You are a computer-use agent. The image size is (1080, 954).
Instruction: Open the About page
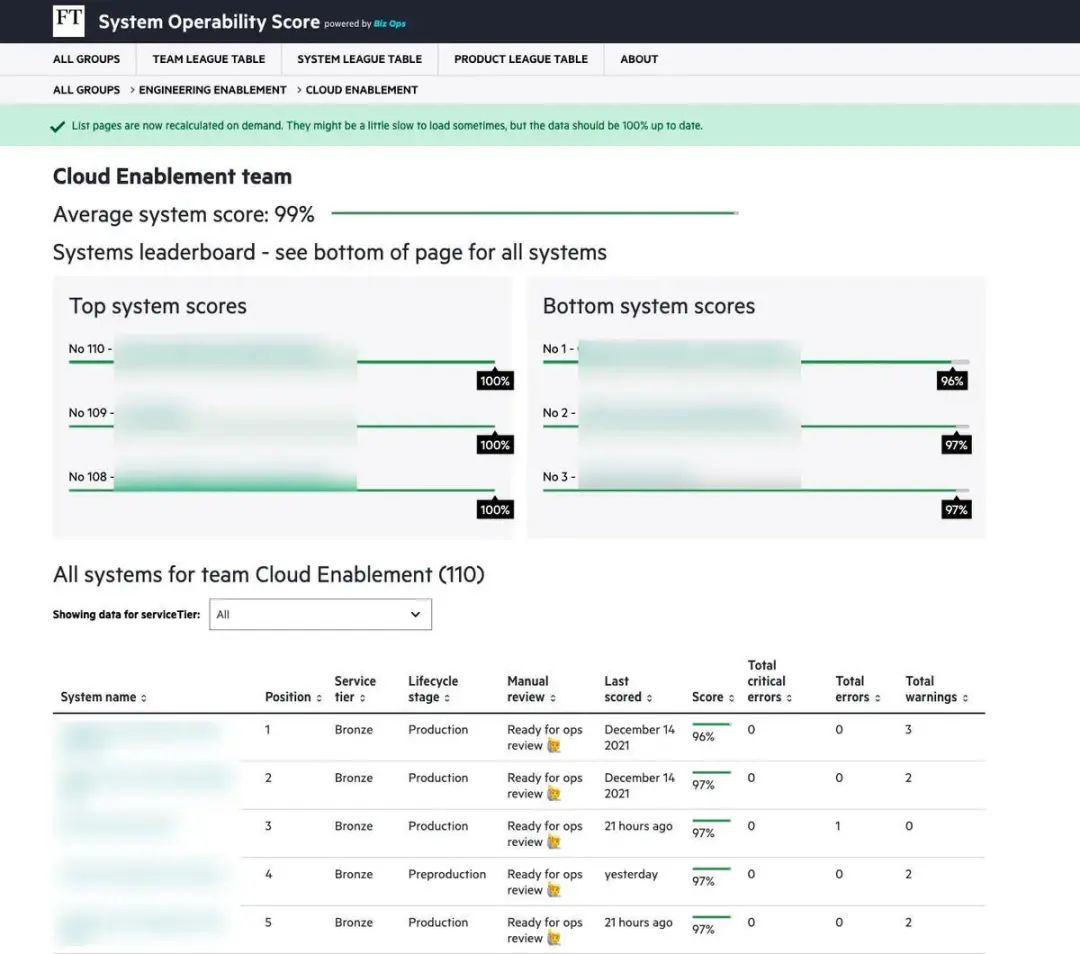[x=638, y=59]
